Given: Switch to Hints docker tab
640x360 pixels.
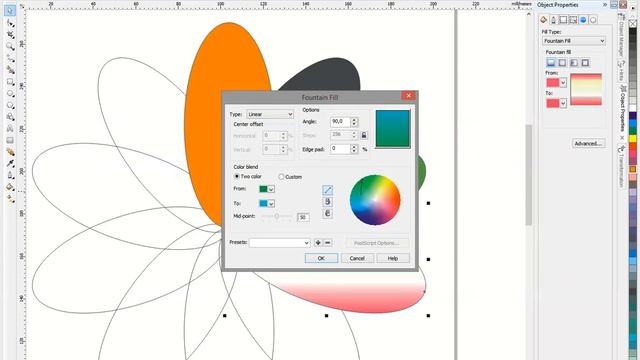Looking at the screenshot, I should [x=622, y=71].
